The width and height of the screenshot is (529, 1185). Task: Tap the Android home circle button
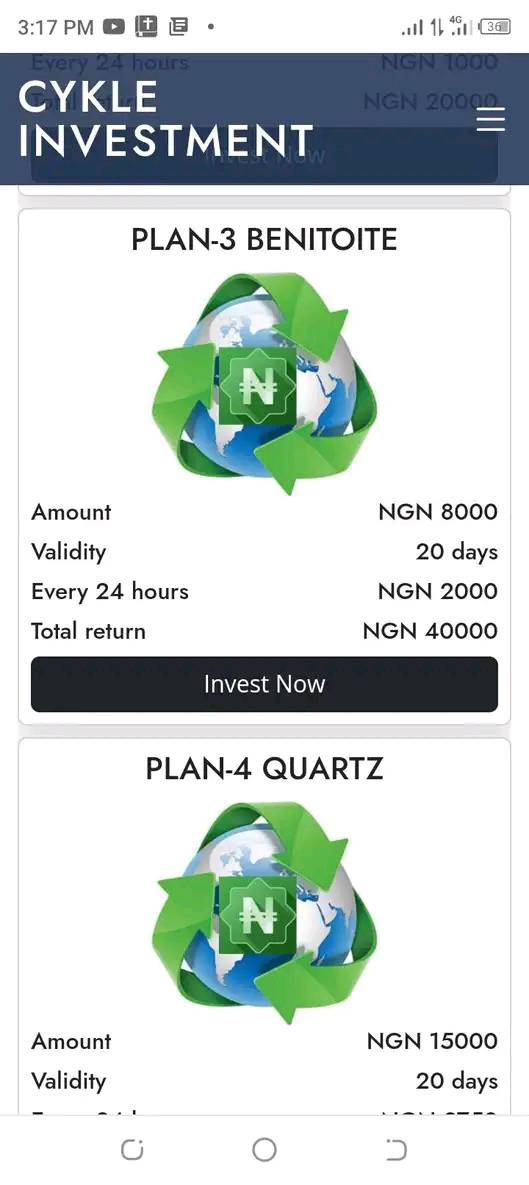tap(264, 1149)
